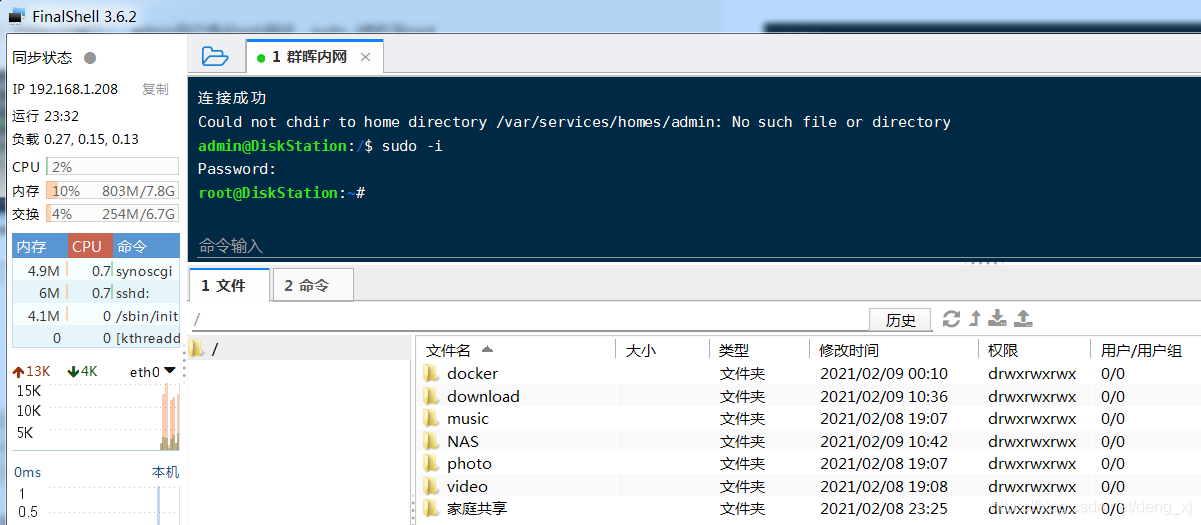
Task: Click the 交换 swap usage bar
Action: (x=112, y=213)
